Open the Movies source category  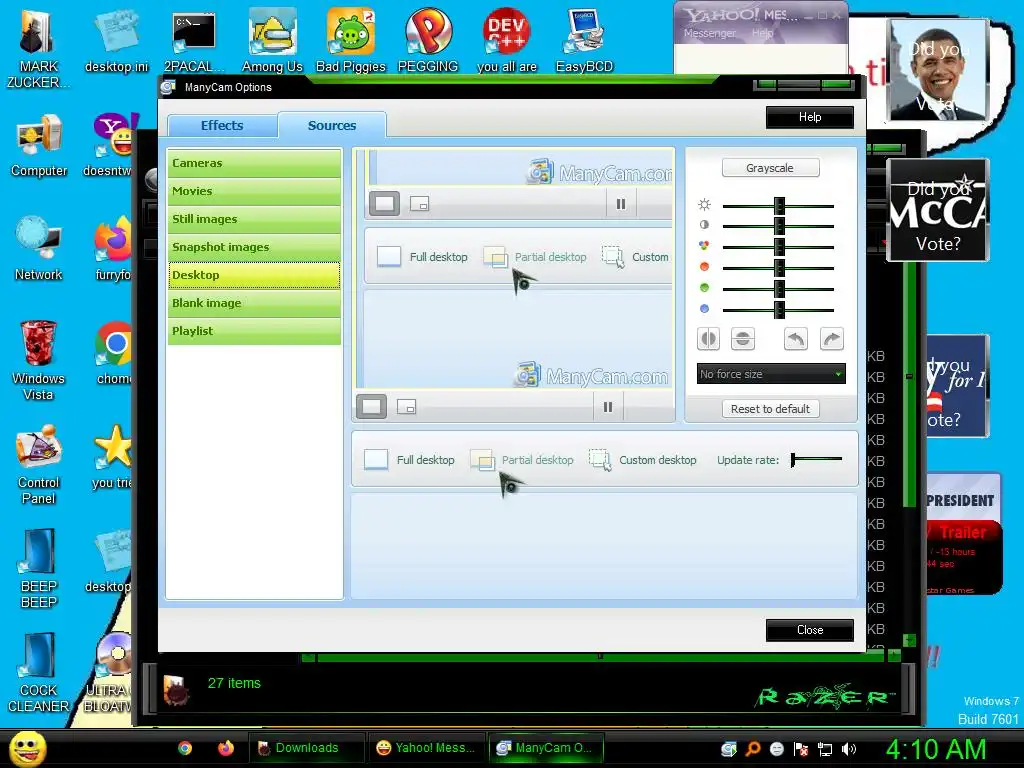[x=254, y=191]
